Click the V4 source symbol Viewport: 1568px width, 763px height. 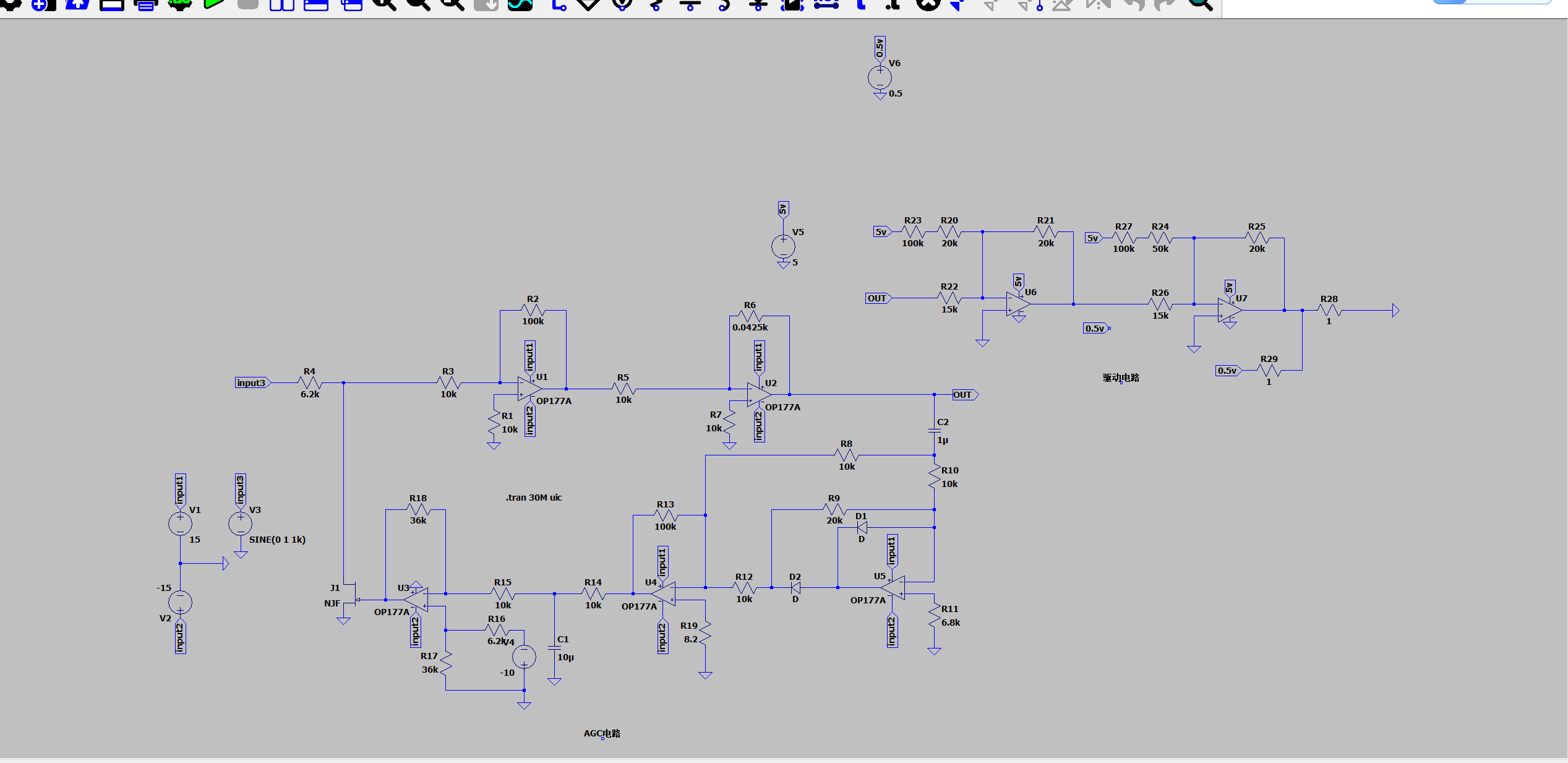524,657
